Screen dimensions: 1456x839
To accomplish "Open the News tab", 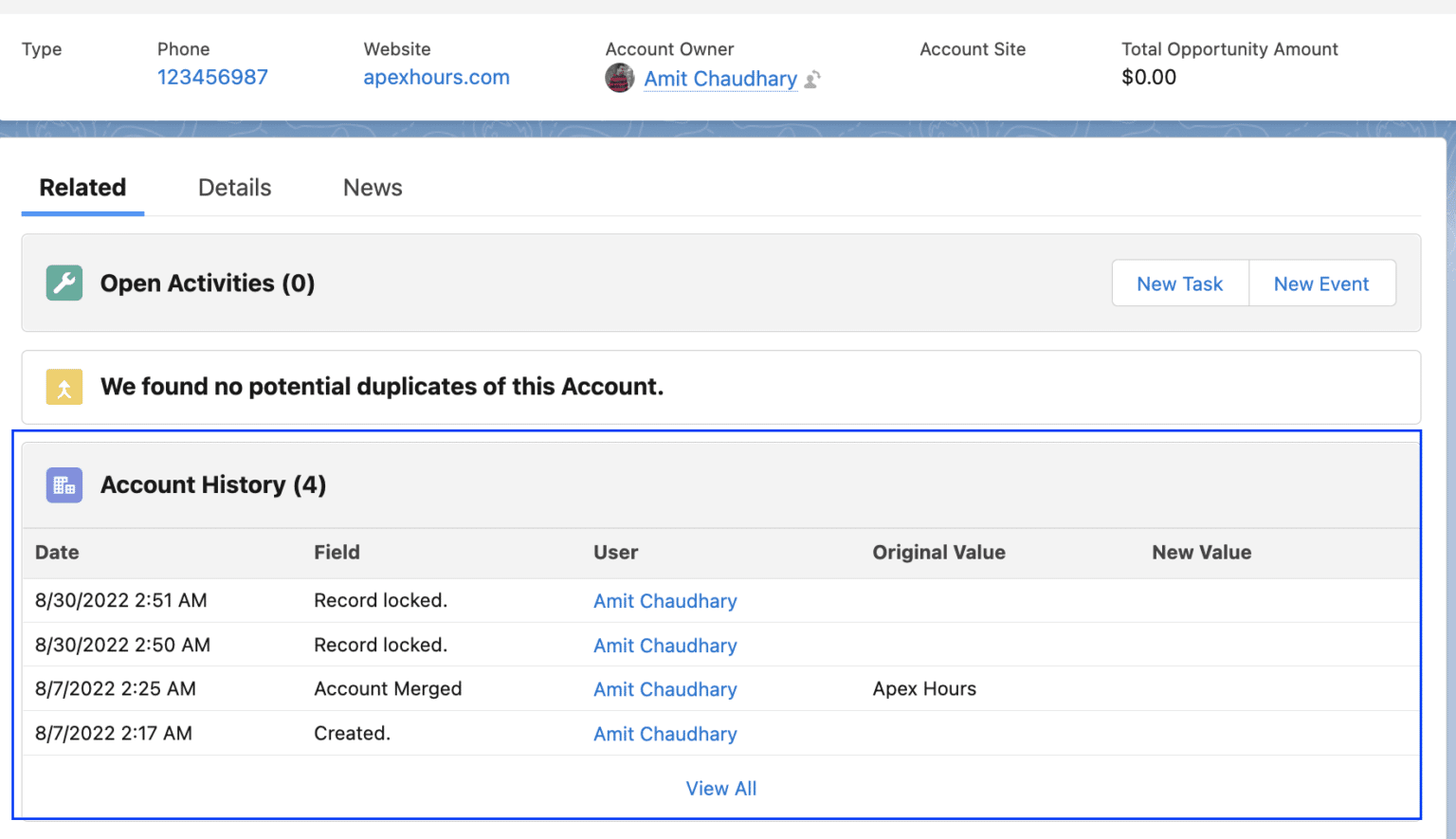I will tap(373, 188).
